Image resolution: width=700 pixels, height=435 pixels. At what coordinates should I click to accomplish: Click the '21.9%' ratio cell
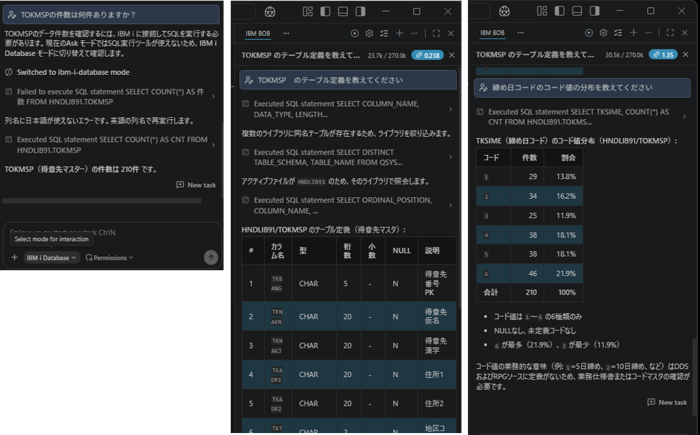563,273
